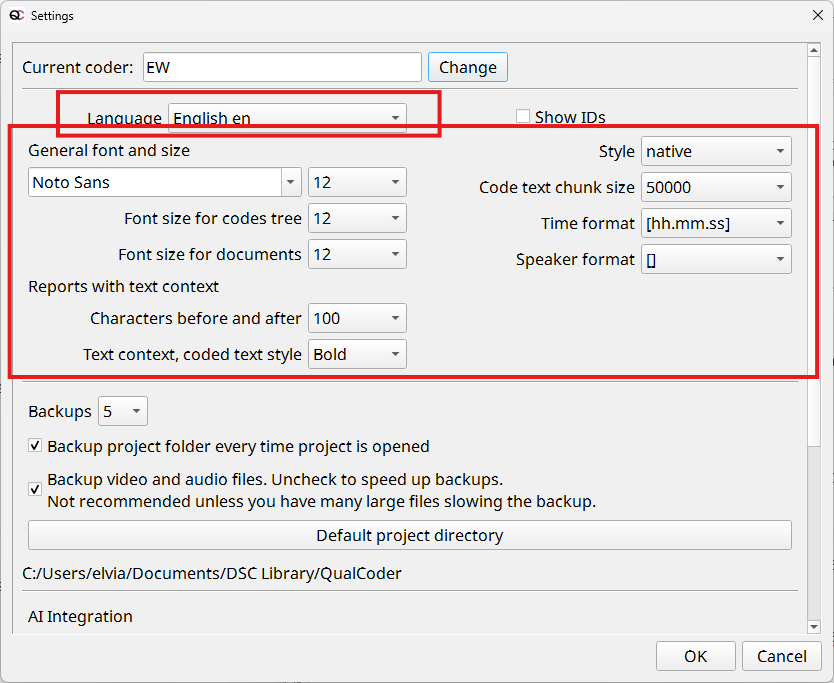Click the QualCoder app icon in title bar

[16, 16]
